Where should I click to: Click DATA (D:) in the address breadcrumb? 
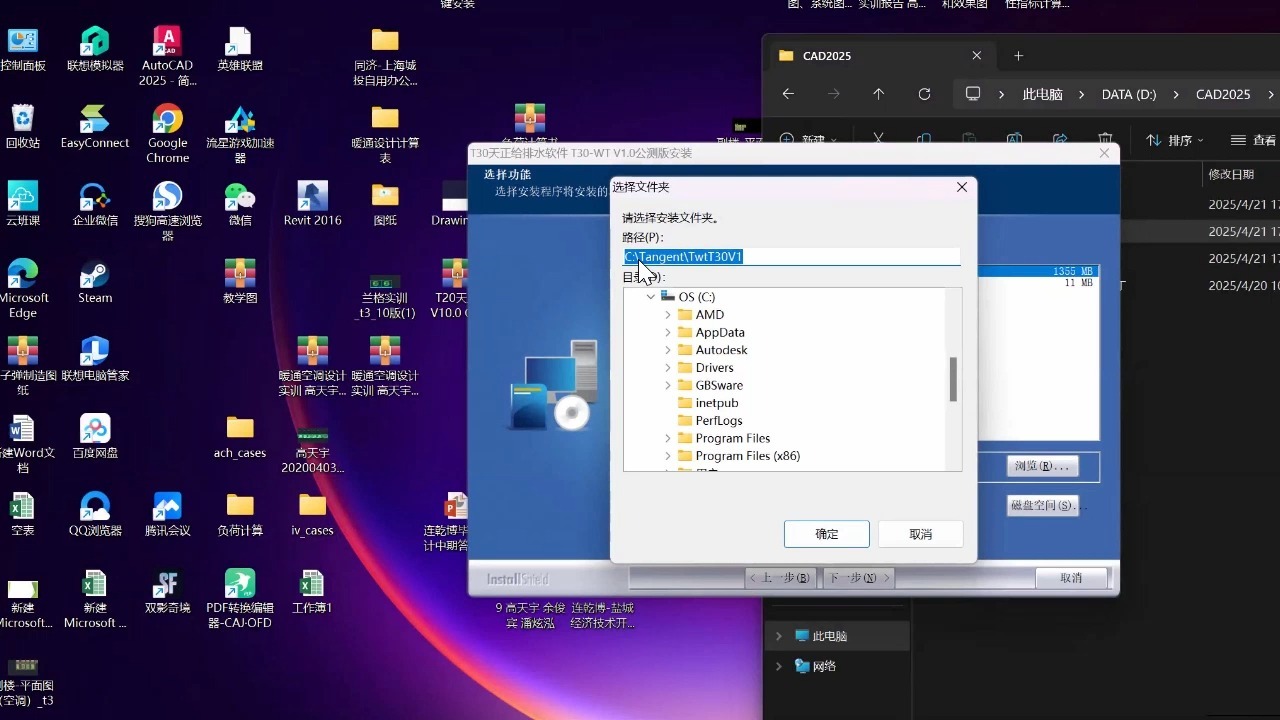(x=1129, y=94)
